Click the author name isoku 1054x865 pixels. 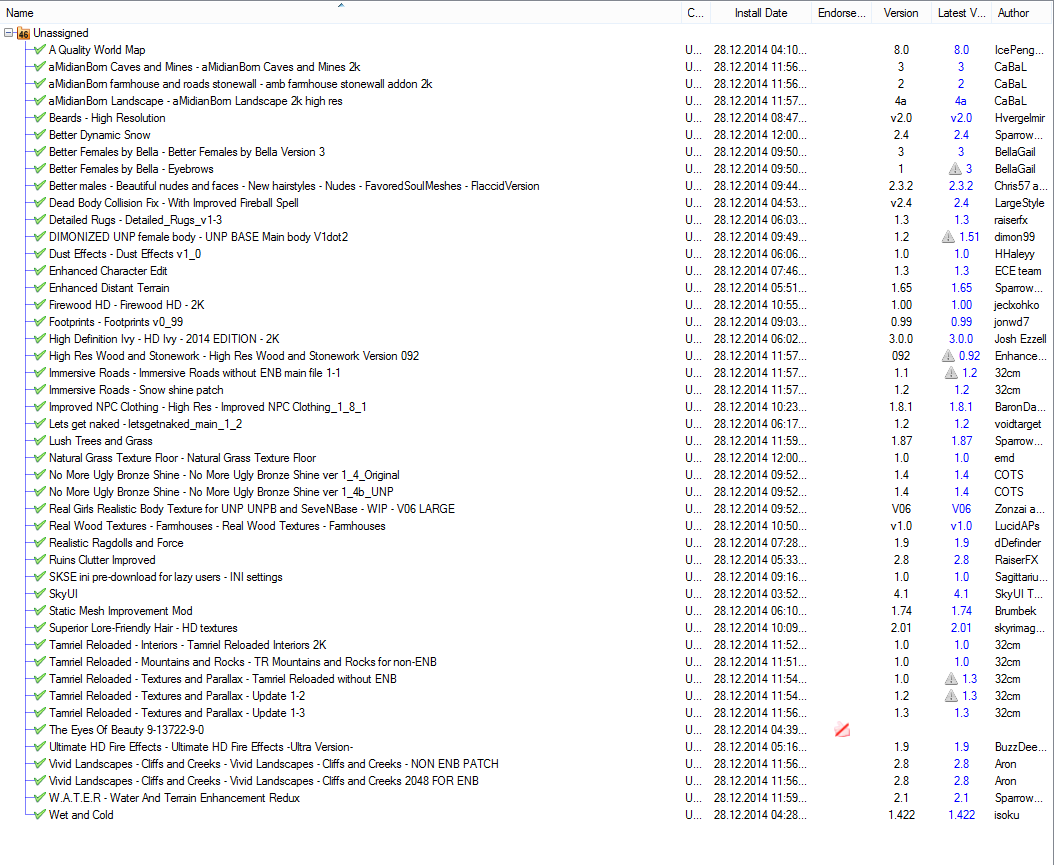1007,815
